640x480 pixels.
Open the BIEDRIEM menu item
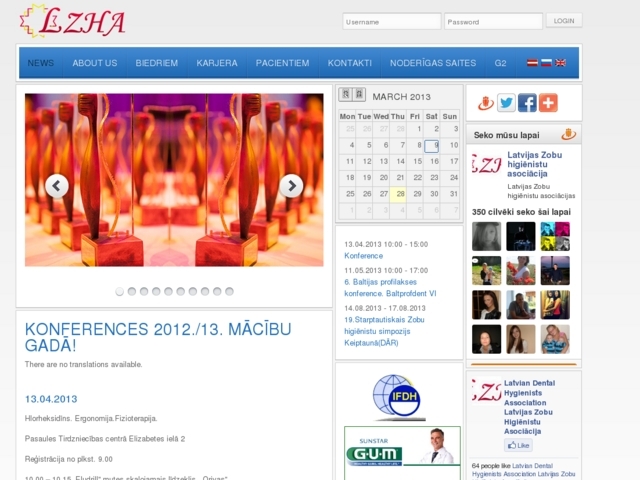(157, 63)
